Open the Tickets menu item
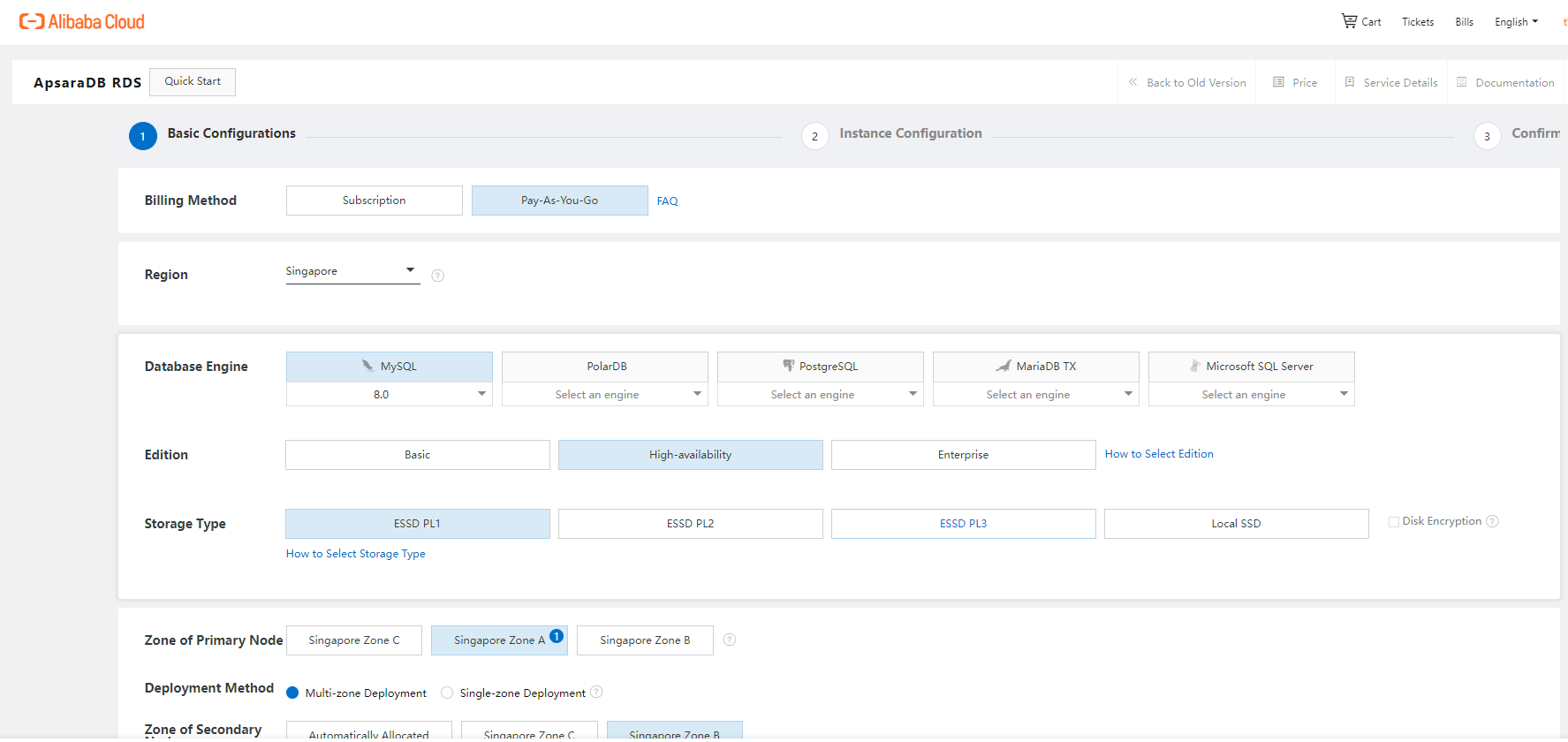 point(1417,22)
